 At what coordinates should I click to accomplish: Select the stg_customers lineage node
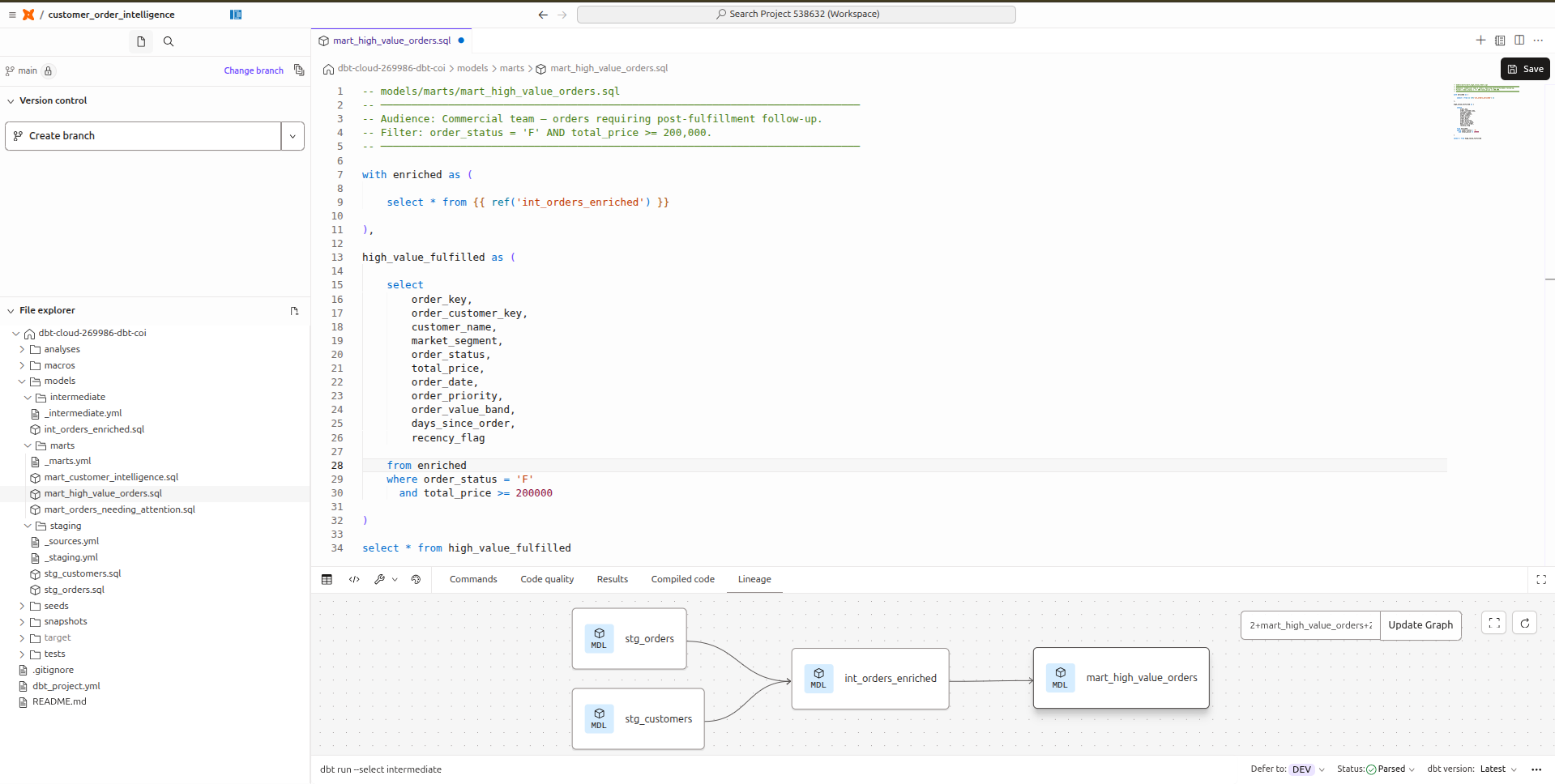[638, 718]
